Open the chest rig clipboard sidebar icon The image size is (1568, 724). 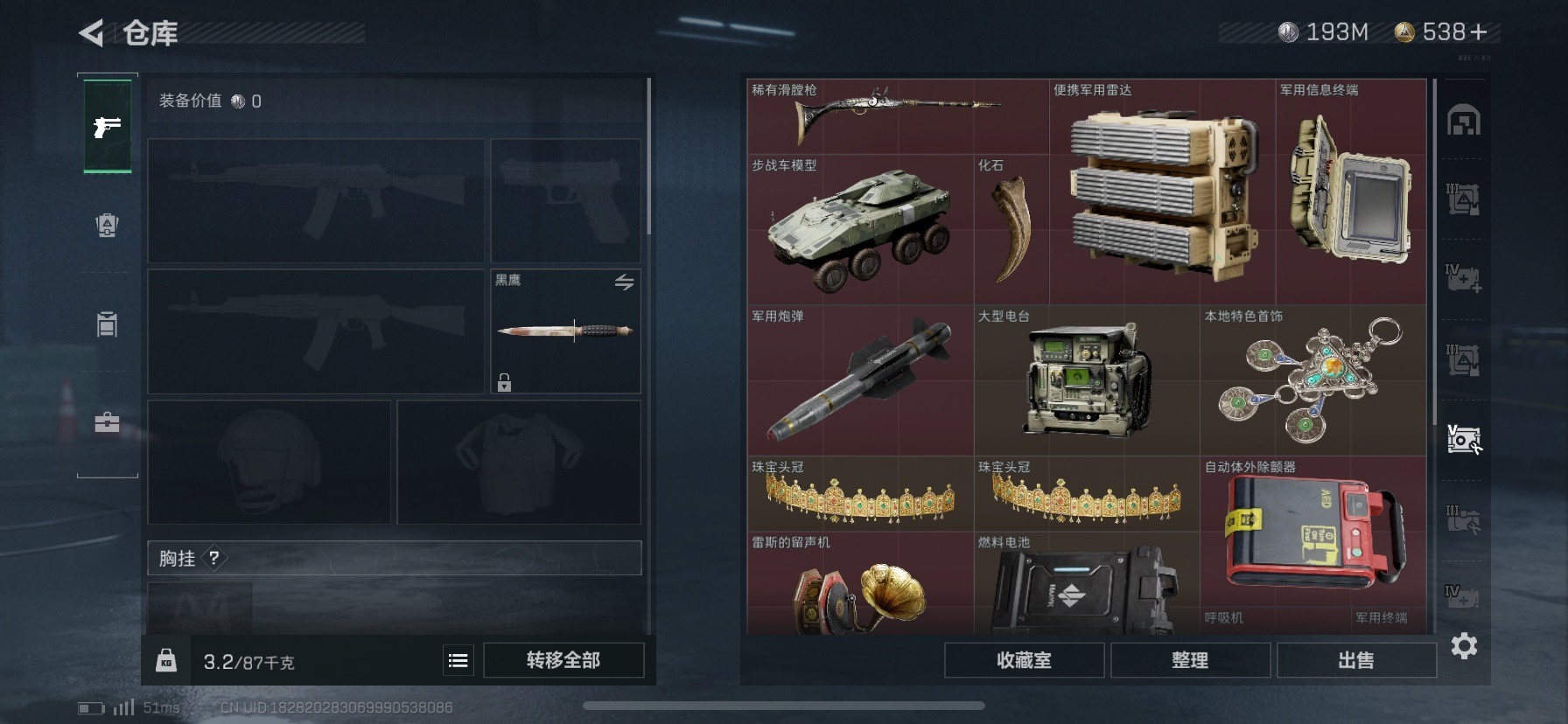pos(107,324)
